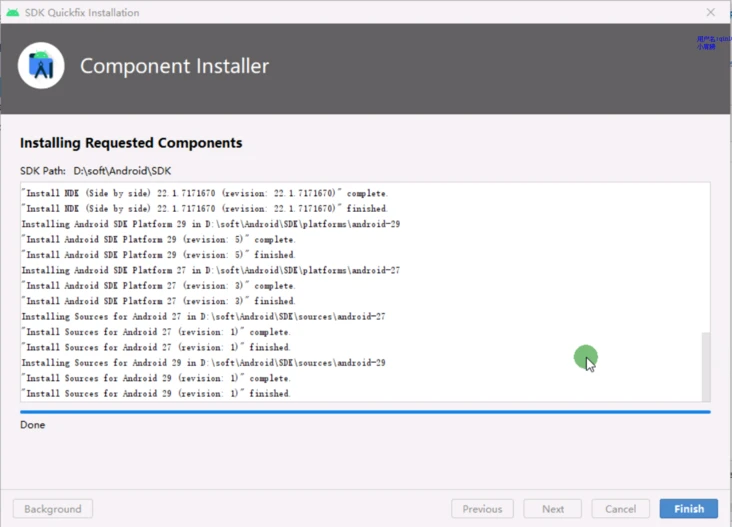The width and height of the screenshot is (732, 527).
Task: Click the Android Studio logo in the header
Action: click(x=41, y=66)
